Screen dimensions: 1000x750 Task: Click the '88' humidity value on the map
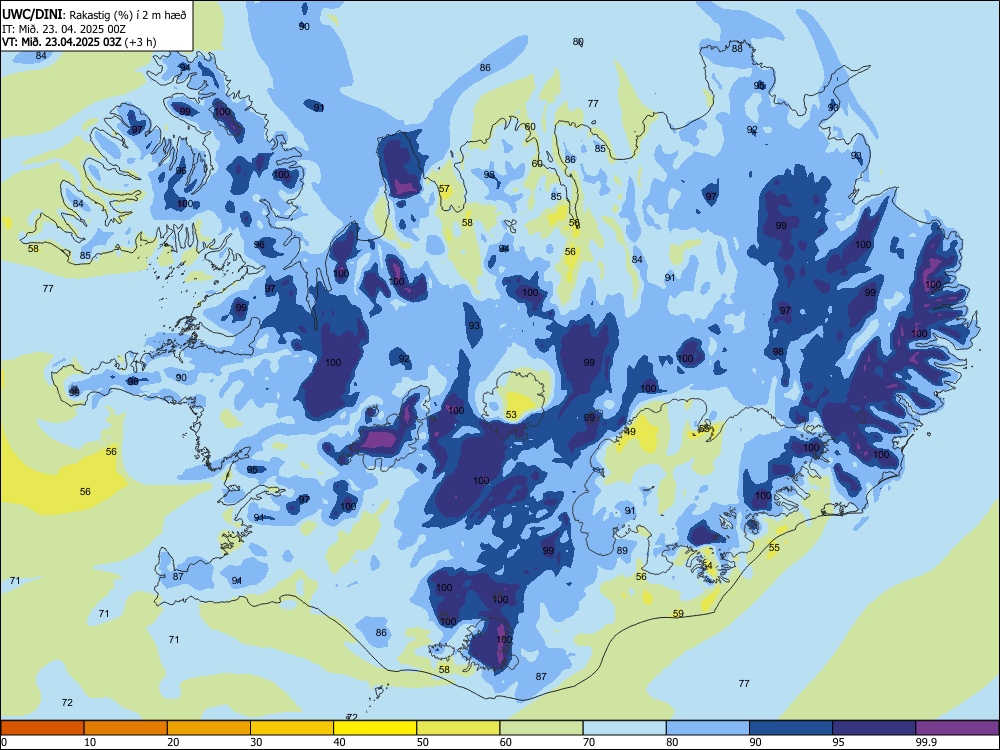click(737, 48)
